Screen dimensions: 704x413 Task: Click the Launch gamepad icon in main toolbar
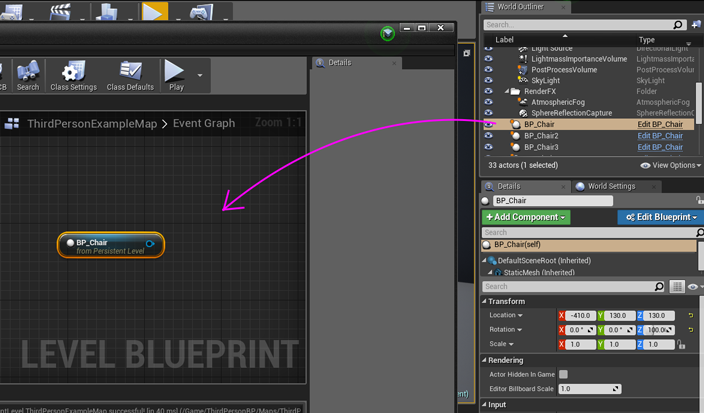(202, 11)
